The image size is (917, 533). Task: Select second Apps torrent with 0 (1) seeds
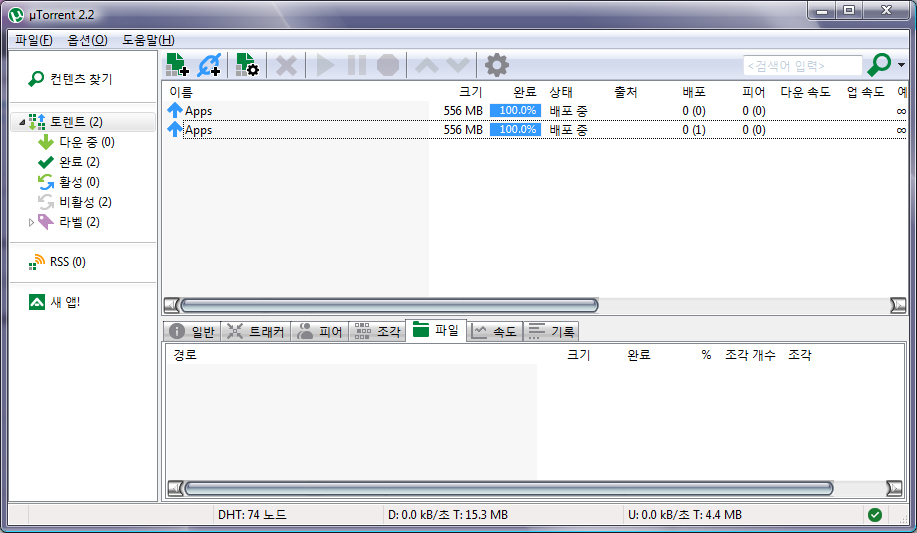535,130
